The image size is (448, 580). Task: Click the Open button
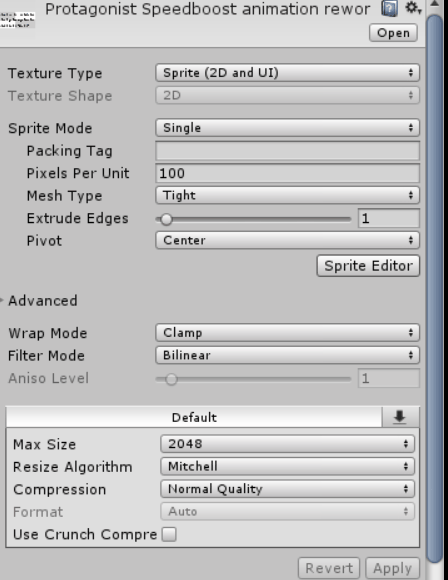tap(393, 33)
